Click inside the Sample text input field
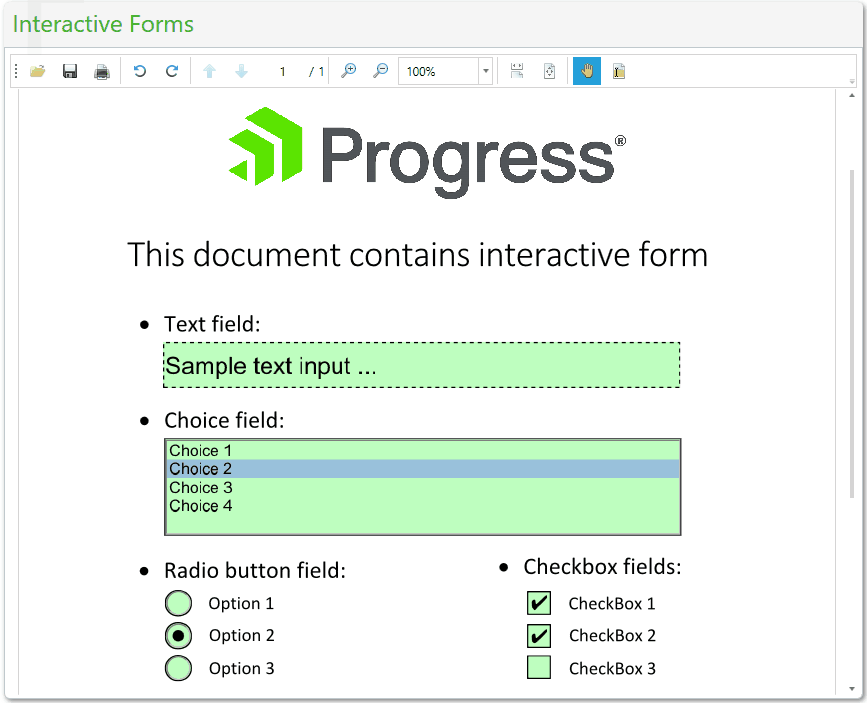This screenshot has width=867, height=703. (x=420, y=365)
